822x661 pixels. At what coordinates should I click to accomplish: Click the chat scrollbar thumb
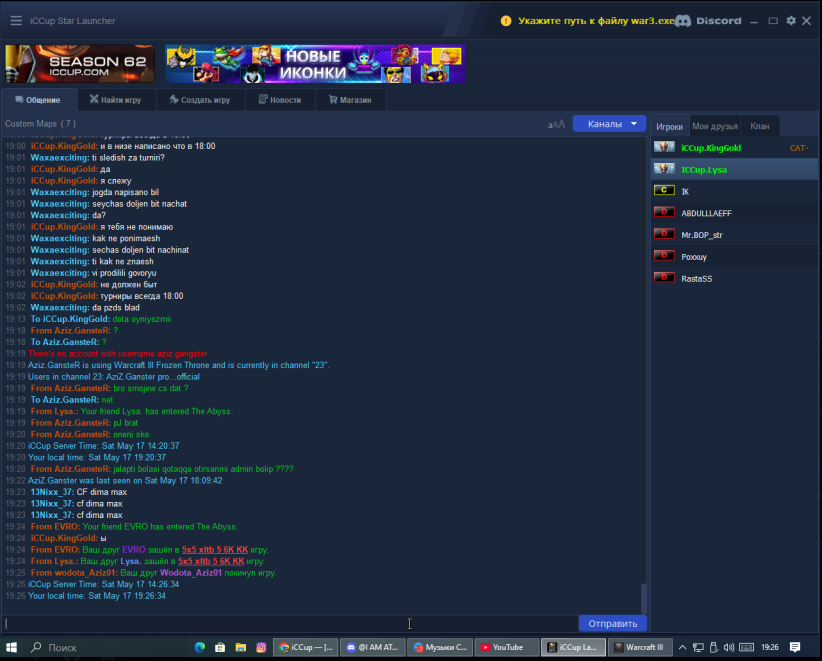tap(643, 598)
